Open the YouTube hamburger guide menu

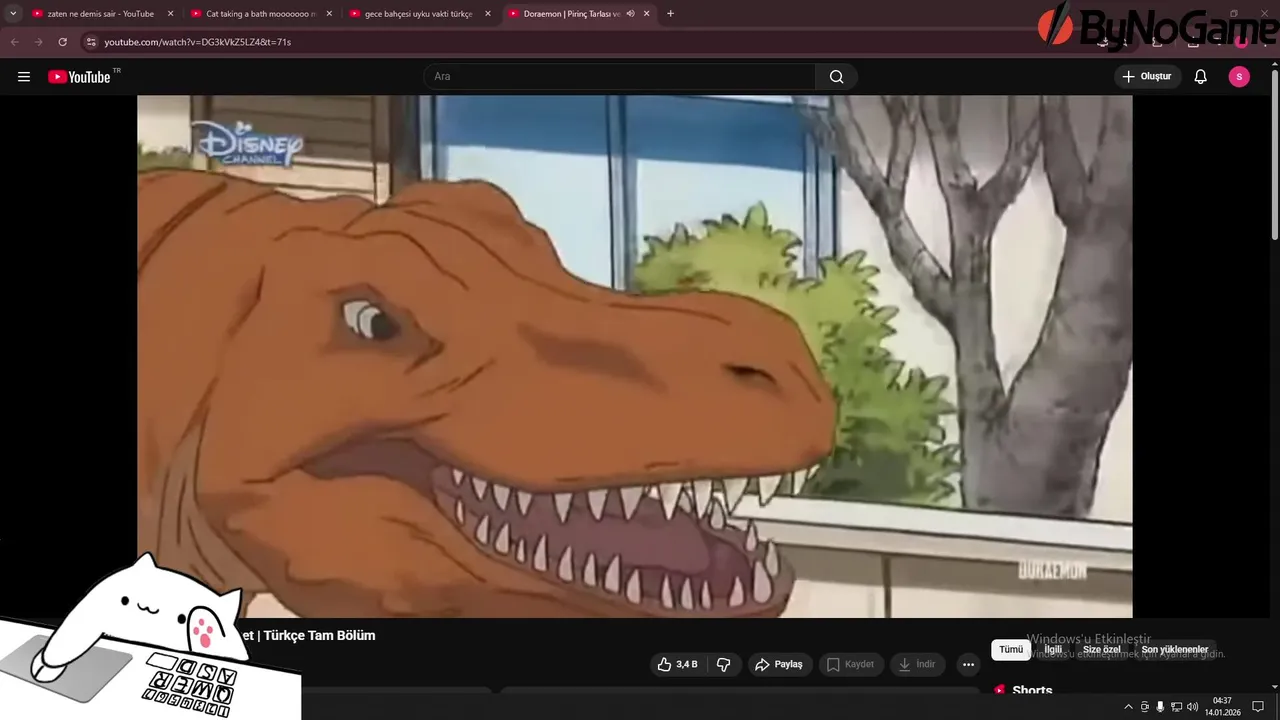coord(24,77)
